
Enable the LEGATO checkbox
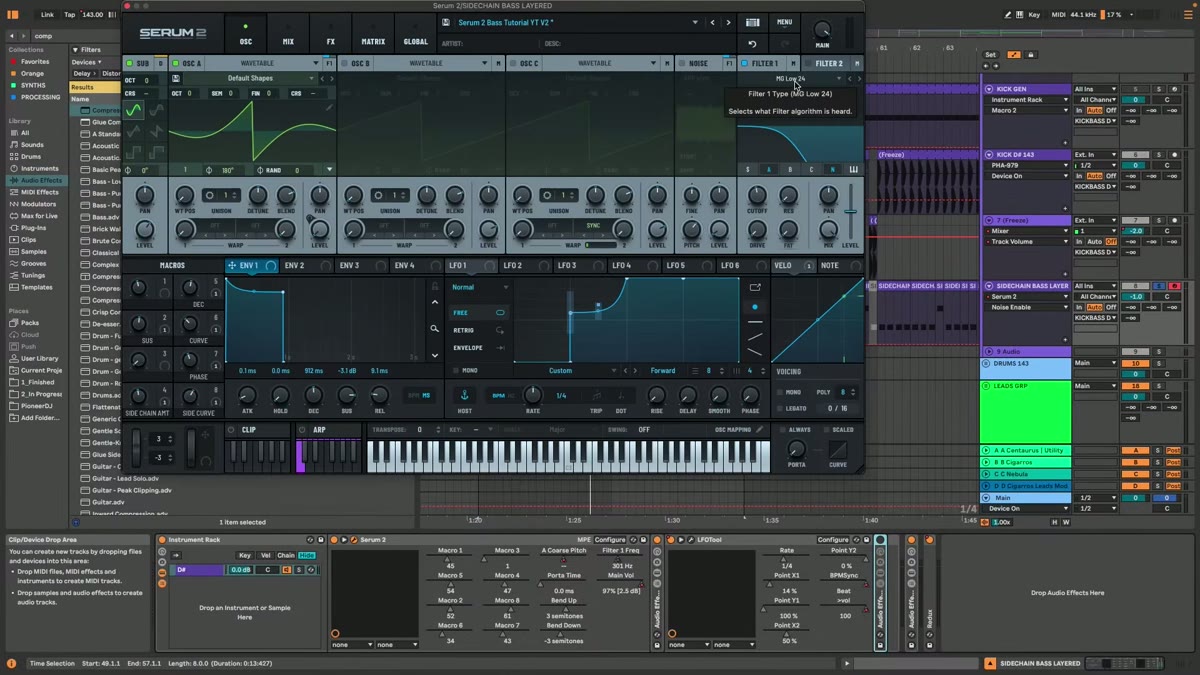[x=780, y=408]
